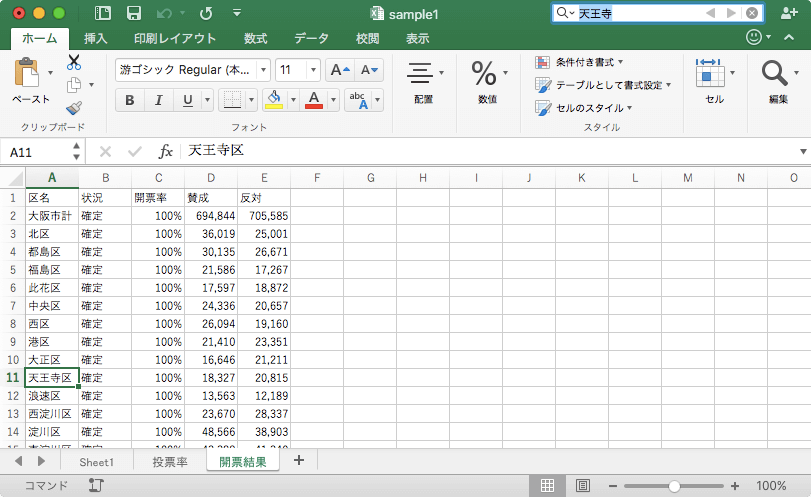Expand the Paste options dropdown arrow
Screen dimensions: 811x497
tap(50, 73)
